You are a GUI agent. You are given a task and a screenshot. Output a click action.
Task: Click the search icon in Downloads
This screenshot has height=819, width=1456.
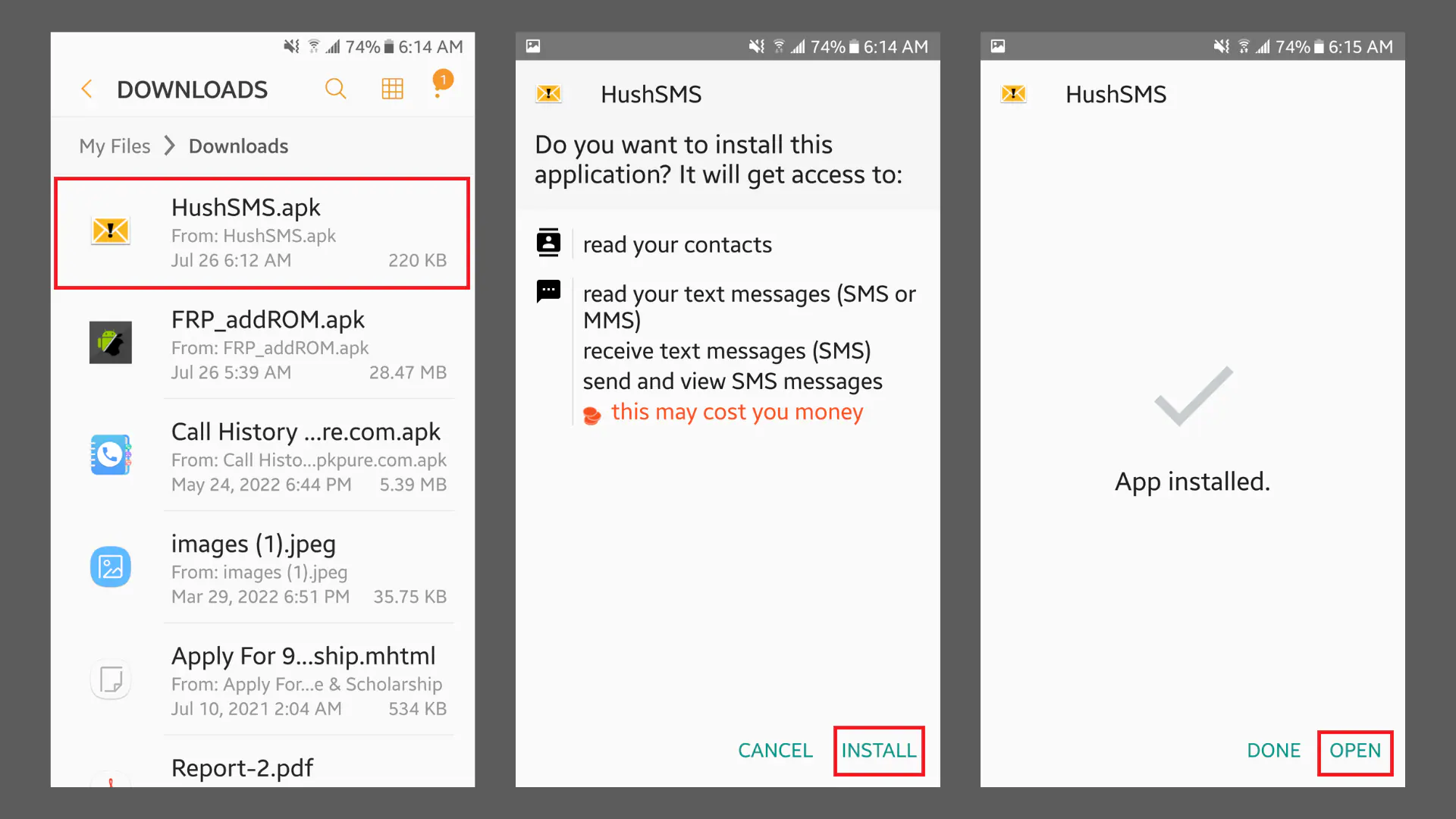coord(336,89)
